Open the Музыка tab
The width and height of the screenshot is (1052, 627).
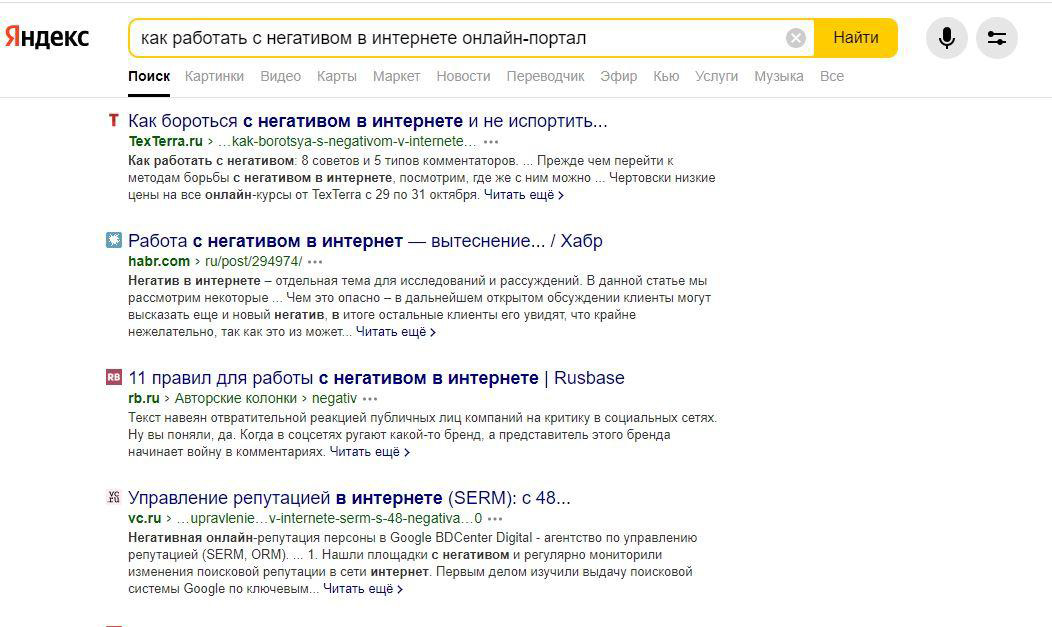[779, 76]
